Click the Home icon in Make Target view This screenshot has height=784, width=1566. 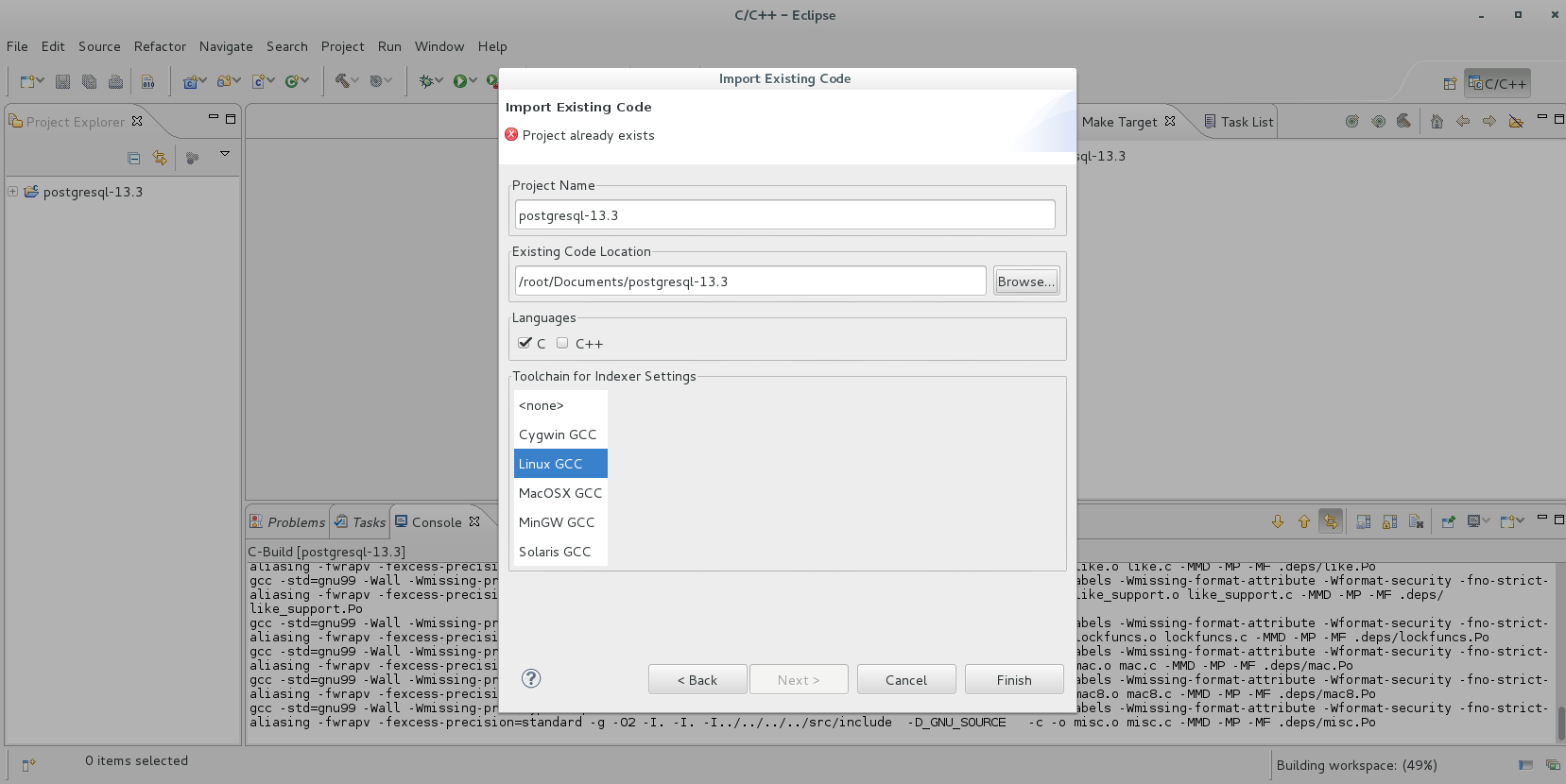(1437, 121)
